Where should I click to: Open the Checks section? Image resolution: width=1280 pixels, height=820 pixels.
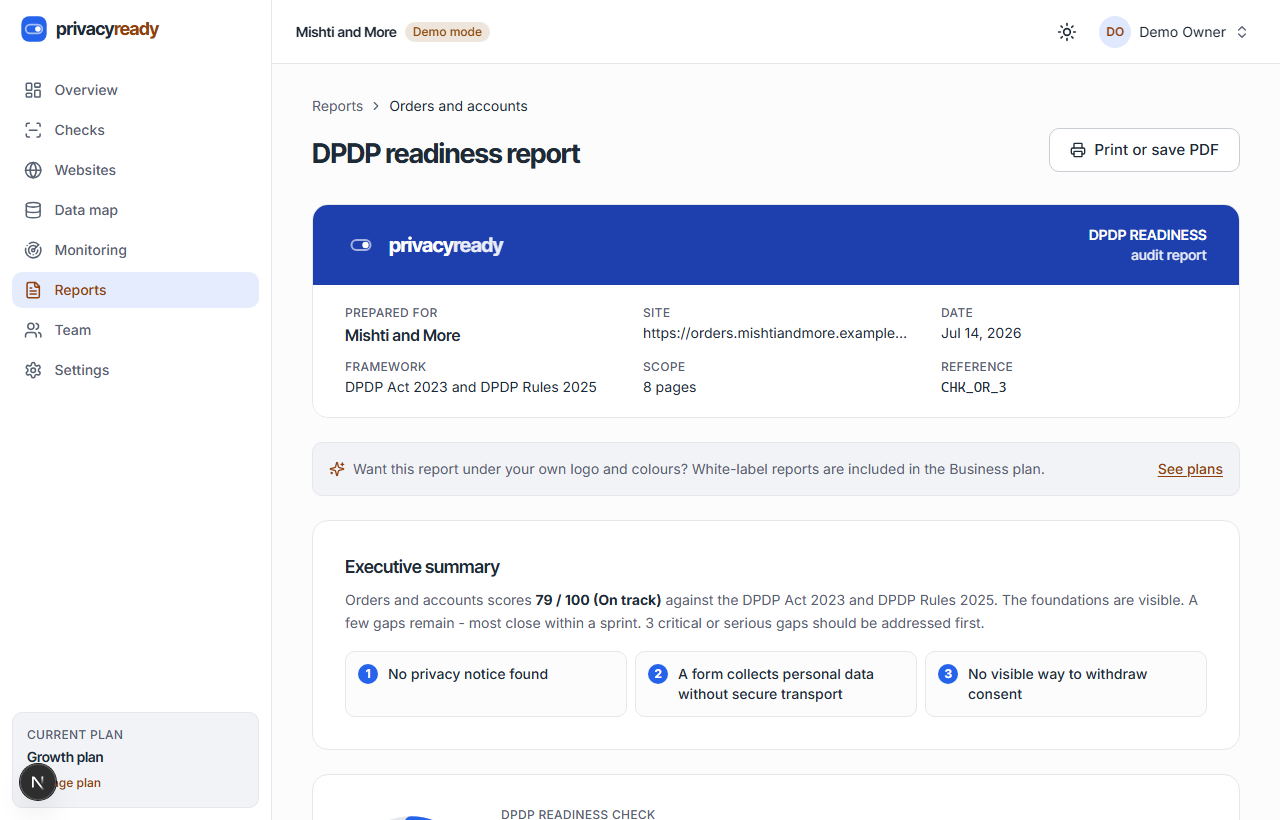click(x=135, y=130)
